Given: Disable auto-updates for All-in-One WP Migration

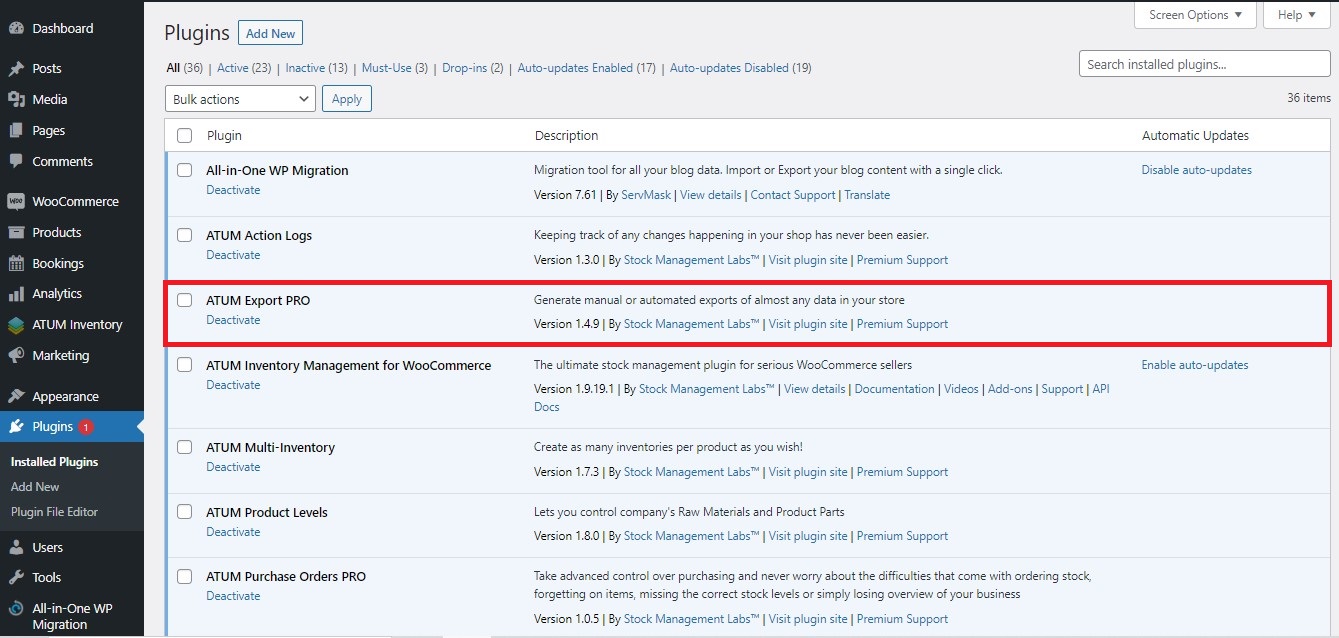Looking at the screenshot, I should tap(1197, 170).
